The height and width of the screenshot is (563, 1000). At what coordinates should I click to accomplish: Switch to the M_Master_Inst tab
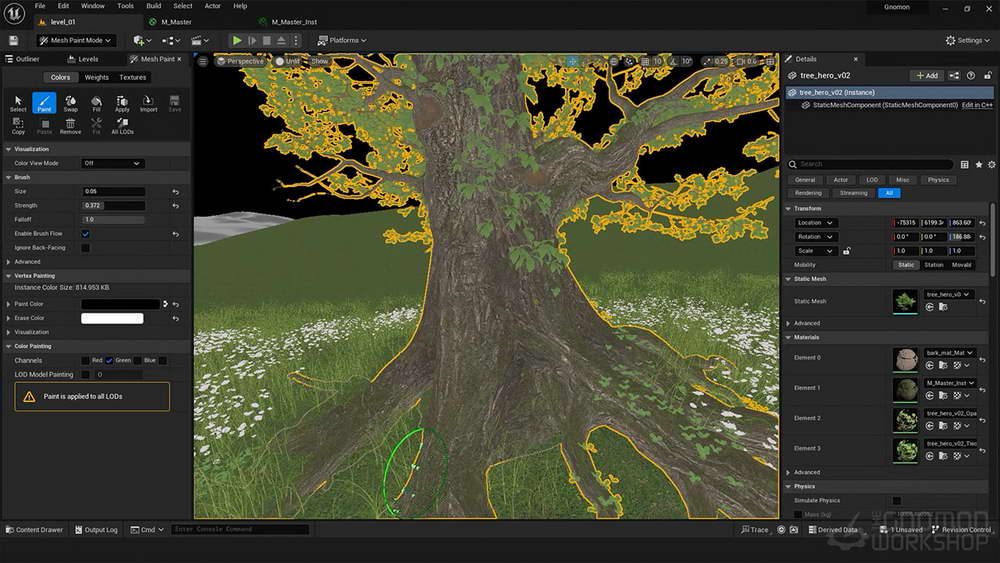tap(294, 22)
